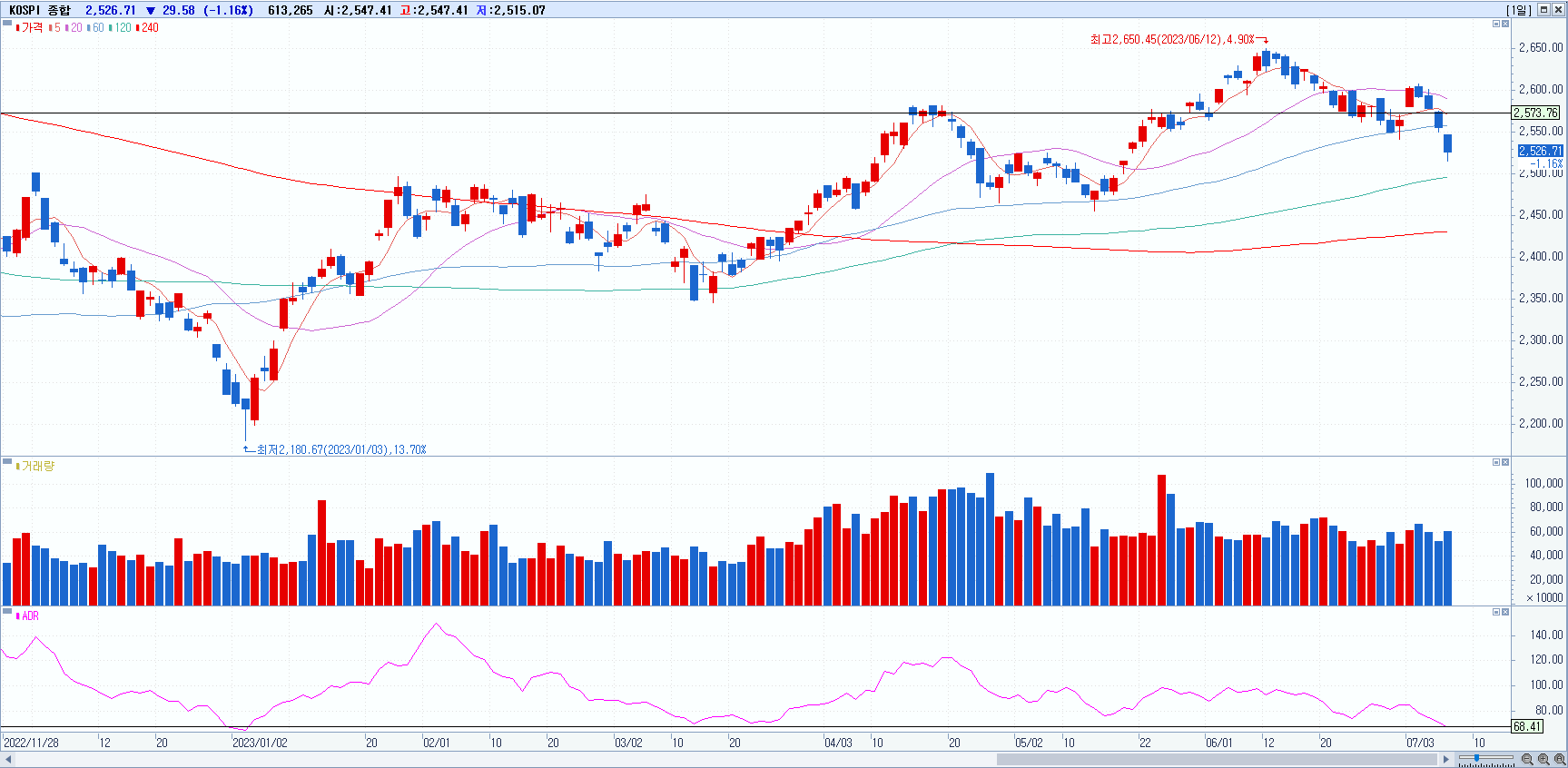
Task: Click the 최고 2,650.45 high annotation
Action: tap(1178, 40)
